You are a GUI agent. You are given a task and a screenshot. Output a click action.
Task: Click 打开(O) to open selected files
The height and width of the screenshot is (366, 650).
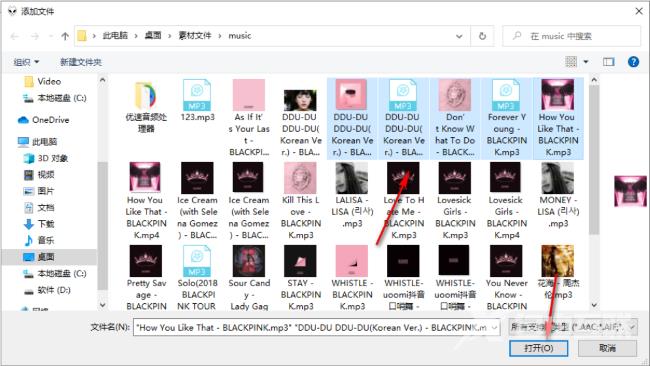click(x=538, y=348)
